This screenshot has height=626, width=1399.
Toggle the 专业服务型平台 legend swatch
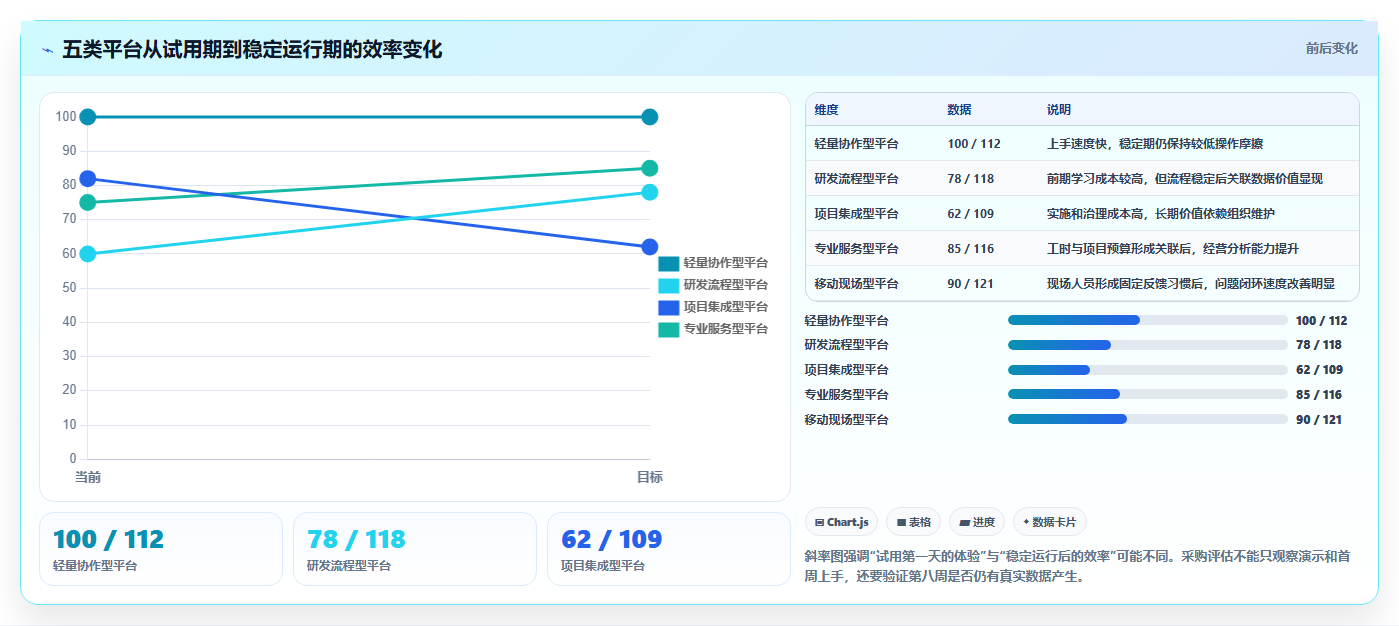(668, 329)
